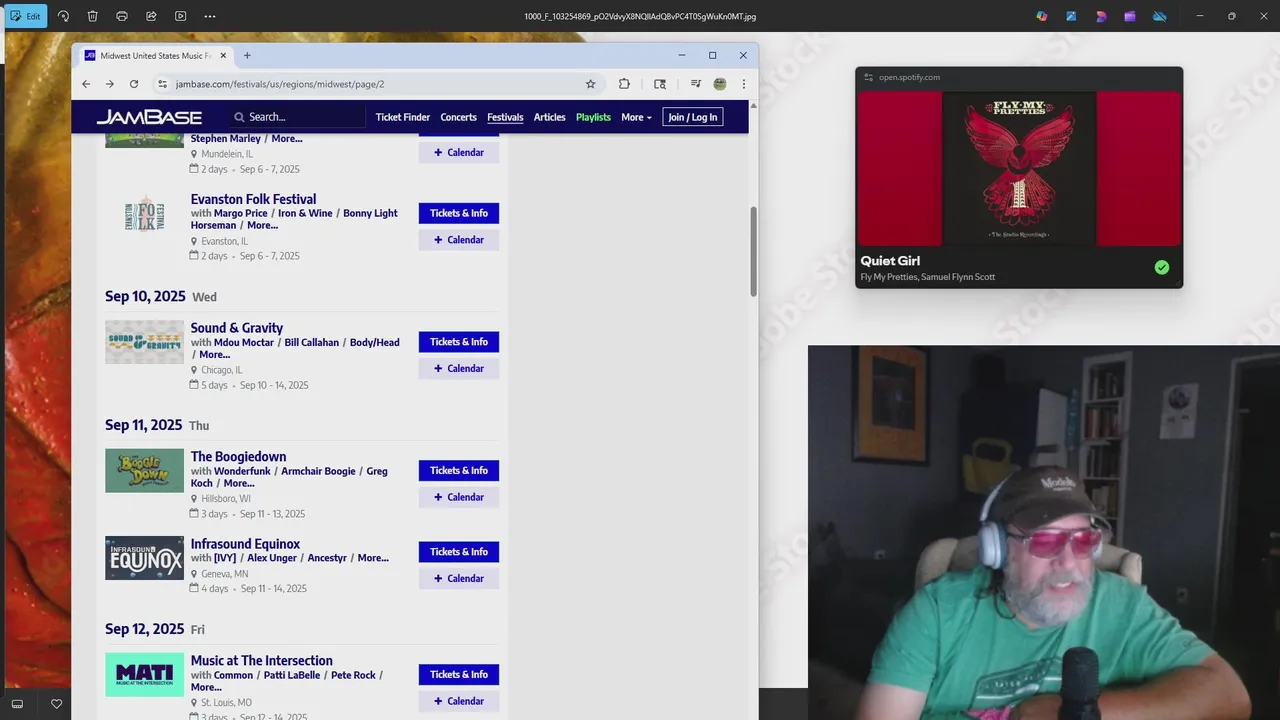Add Evanston Folk Festival to Calendar
This screenshot has height=720, width=1280.
click(459, 240)
